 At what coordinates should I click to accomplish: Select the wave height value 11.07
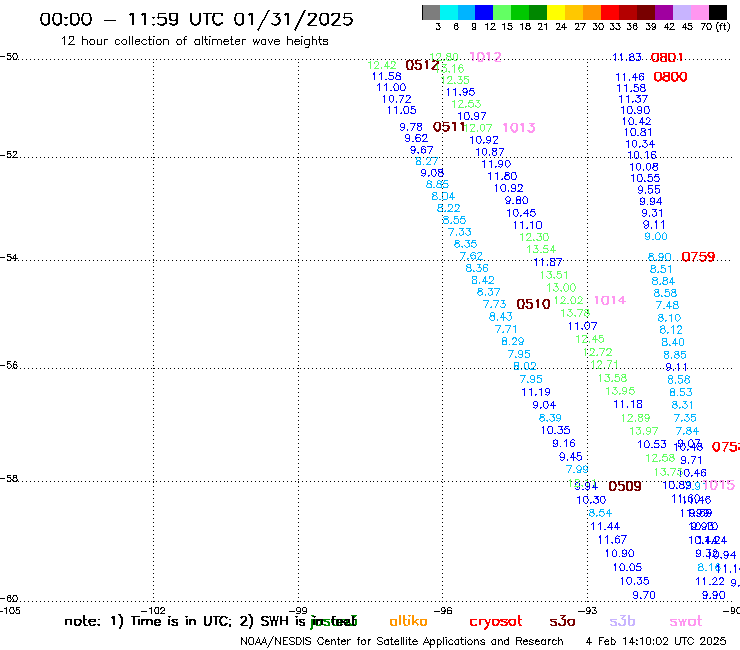582,326
